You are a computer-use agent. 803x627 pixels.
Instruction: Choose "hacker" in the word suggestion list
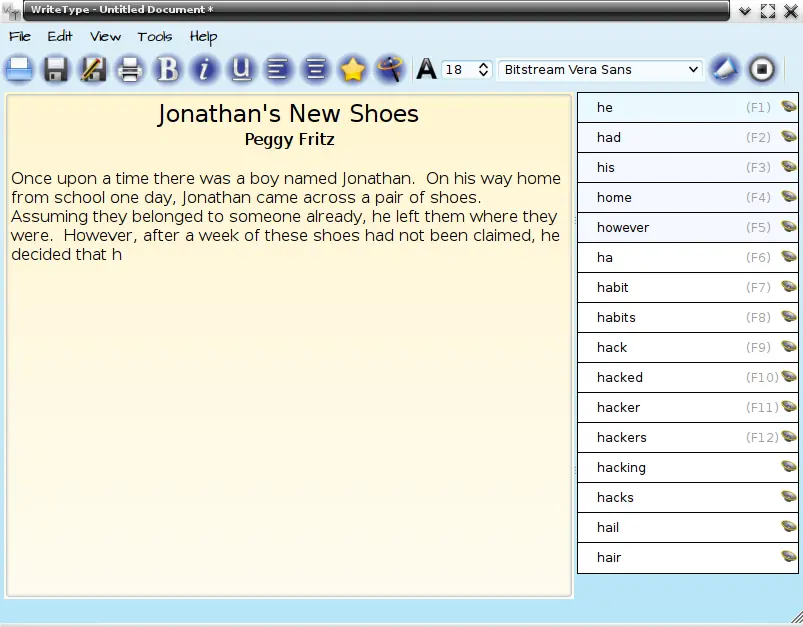pos(688,407)
